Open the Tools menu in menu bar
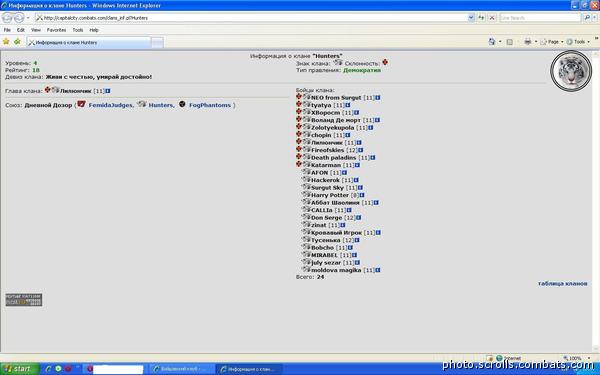The image size is (600, 375). coord(78,30)
